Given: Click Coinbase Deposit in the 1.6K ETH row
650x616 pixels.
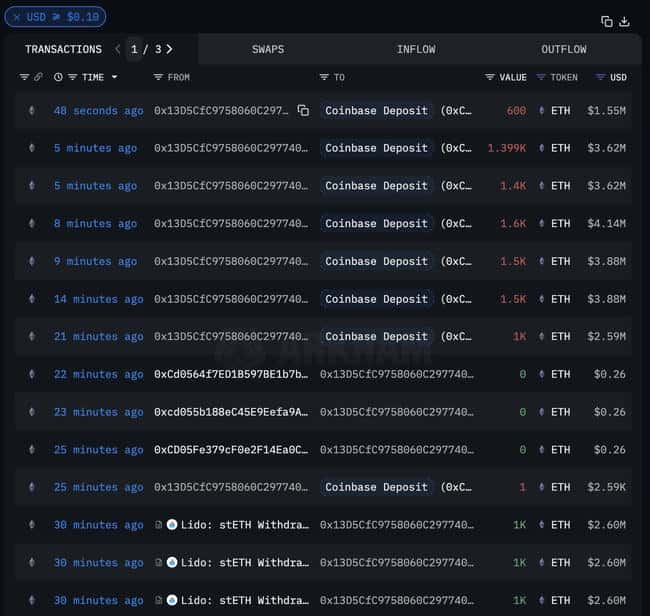Looking at the screenshot, I should click(376, 223).
